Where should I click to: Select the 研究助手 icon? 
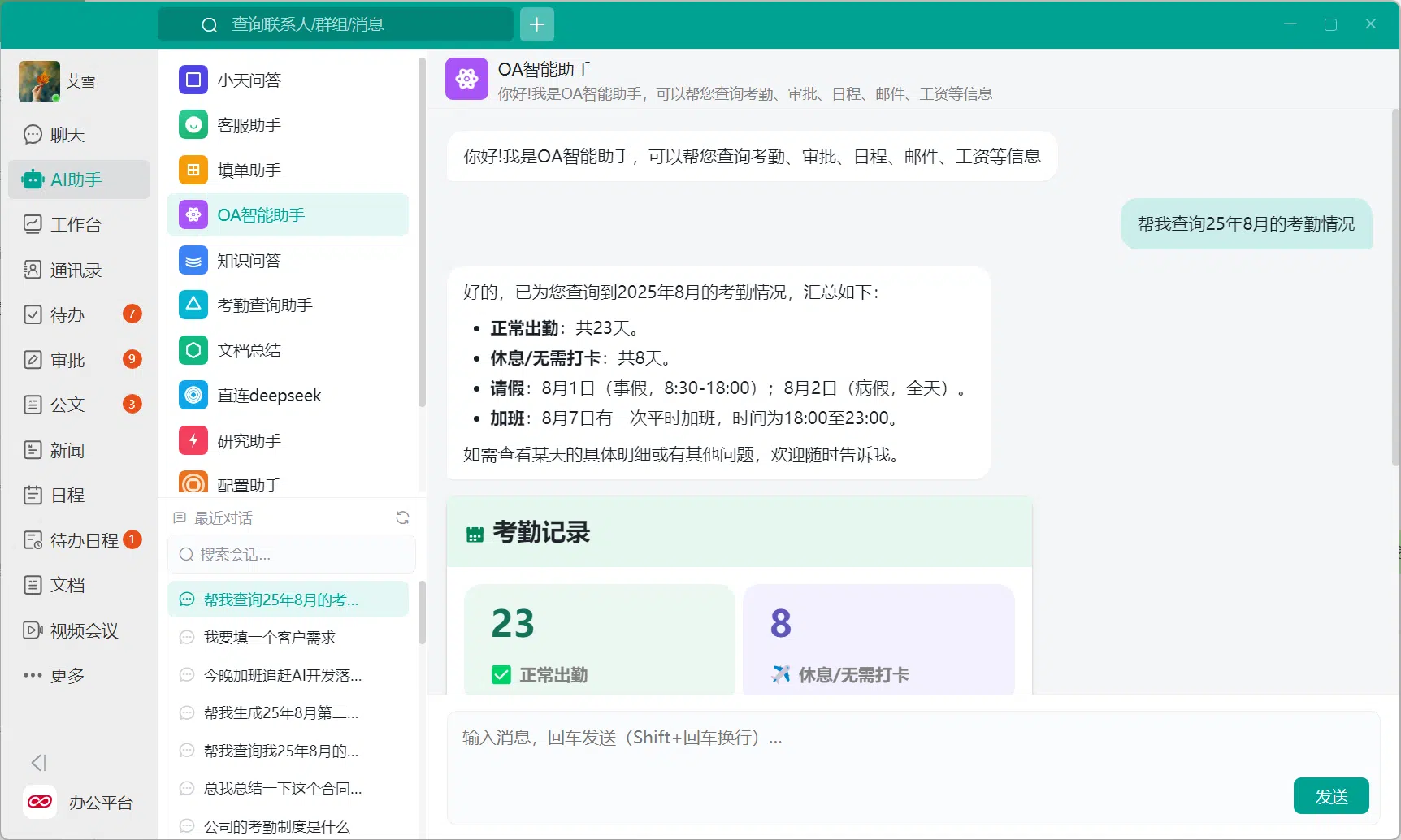pyautogui.click(x=193, y=440)
